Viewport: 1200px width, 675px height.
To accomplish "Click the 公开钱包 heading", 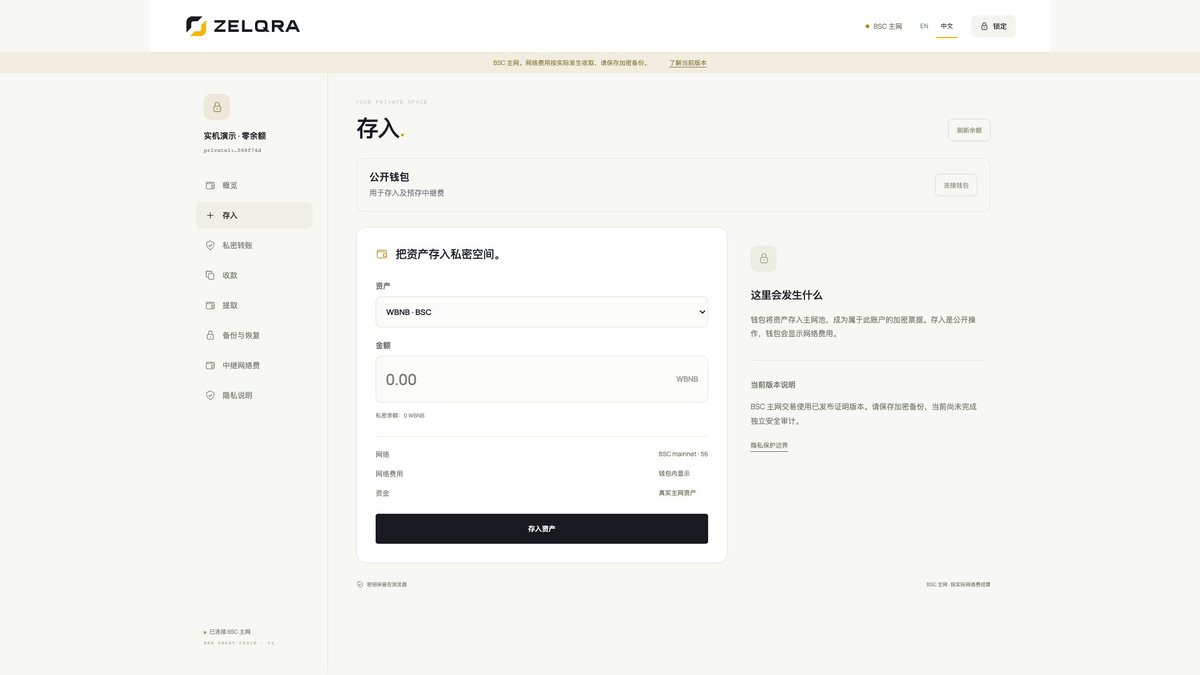I will (x=389, y=177).
